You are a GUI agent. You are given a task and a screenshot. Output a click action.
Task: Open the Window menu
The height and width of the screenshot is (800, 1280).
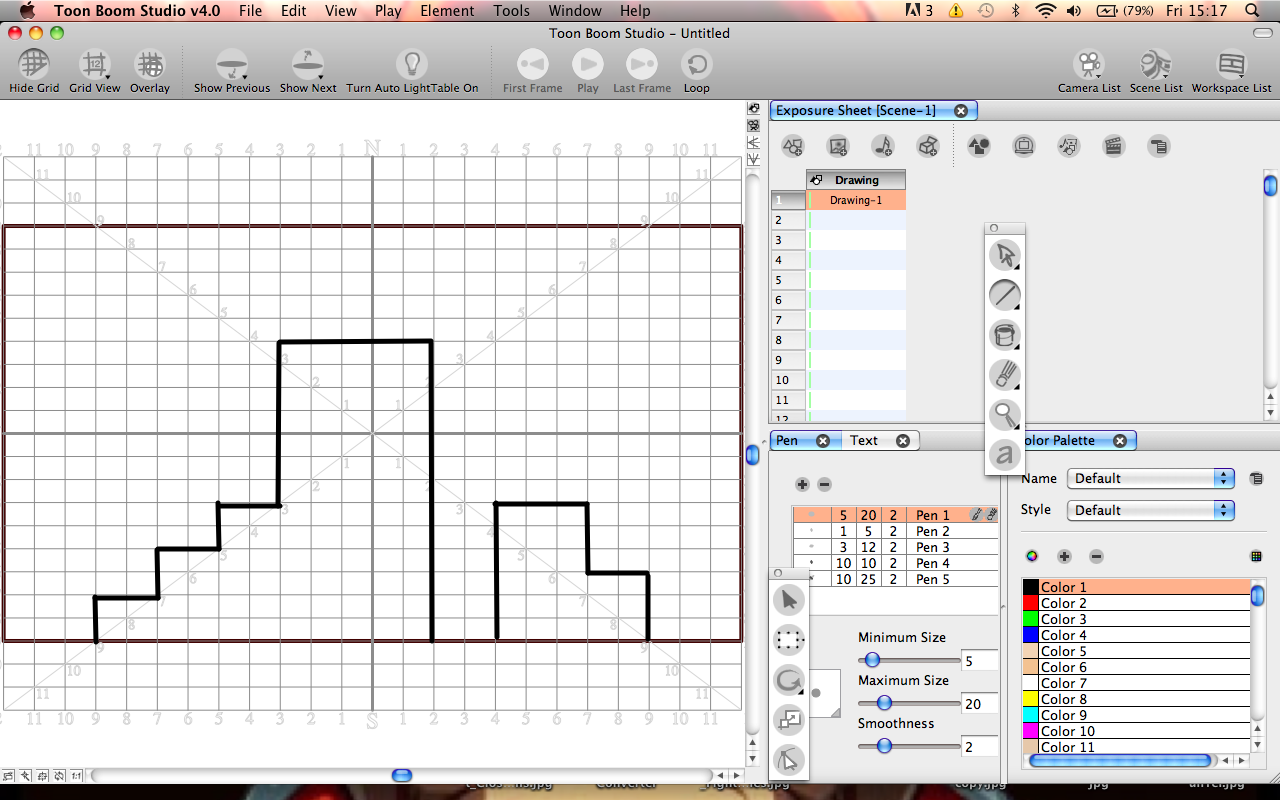(575, 11)
